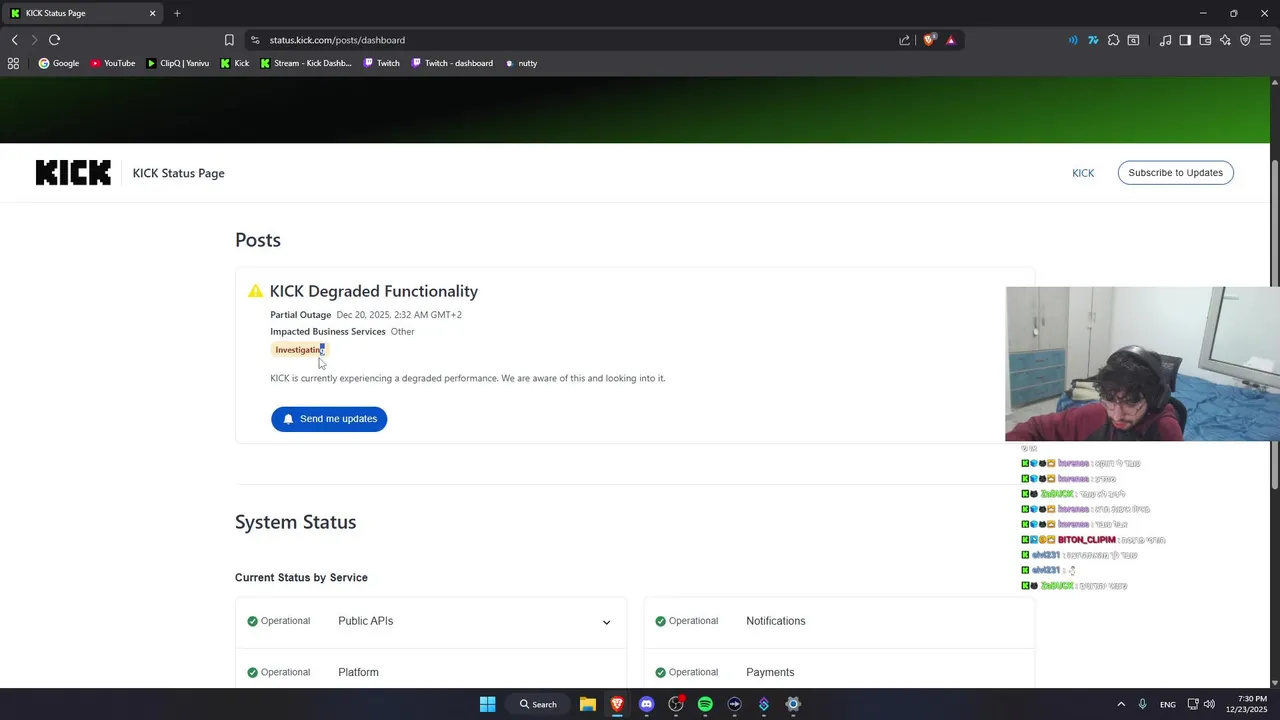This screenshot has width=1280, height=720.
Task: Open the Stream - Kick Dashboard bookmark
Action: tap(306, 63)
